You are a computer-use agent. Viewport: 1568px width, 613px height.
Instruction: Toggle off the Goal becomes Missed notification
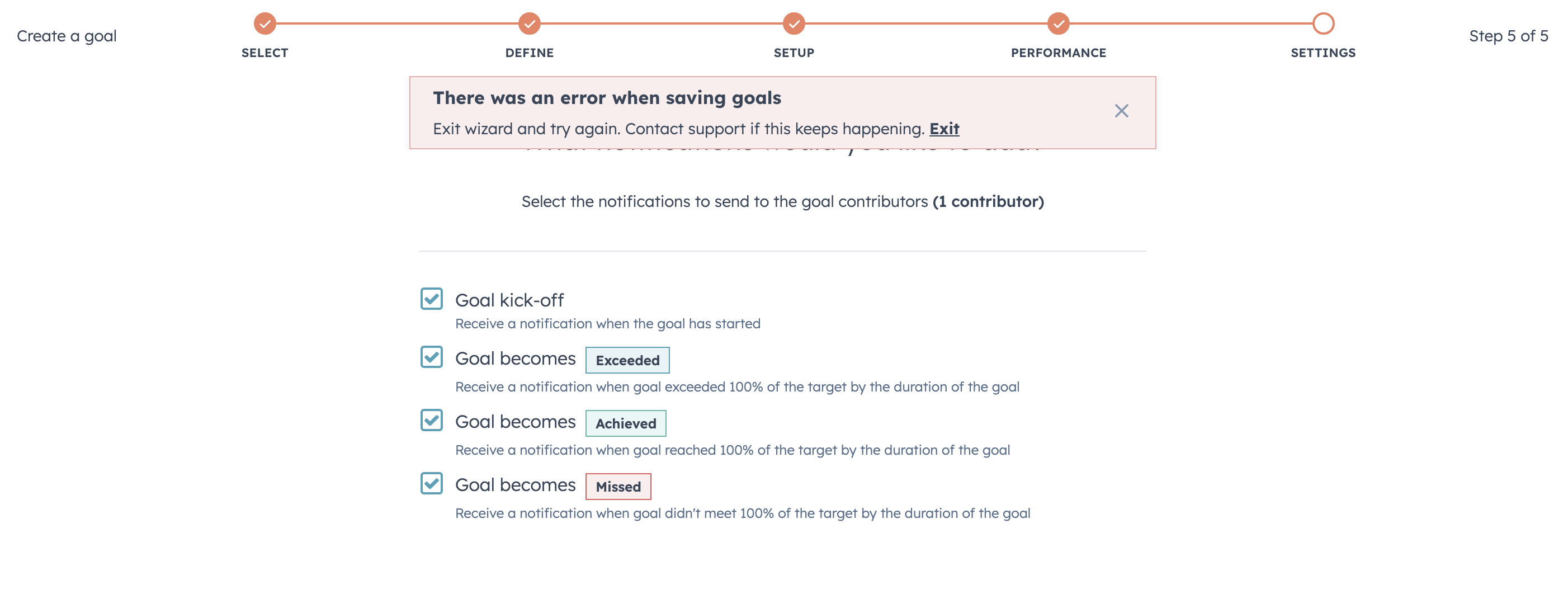432,484
